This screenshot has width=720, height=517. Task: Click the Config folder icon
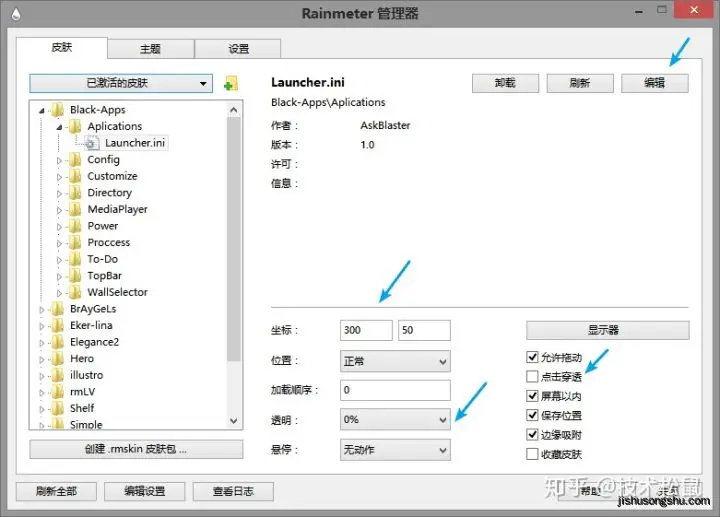75,160
